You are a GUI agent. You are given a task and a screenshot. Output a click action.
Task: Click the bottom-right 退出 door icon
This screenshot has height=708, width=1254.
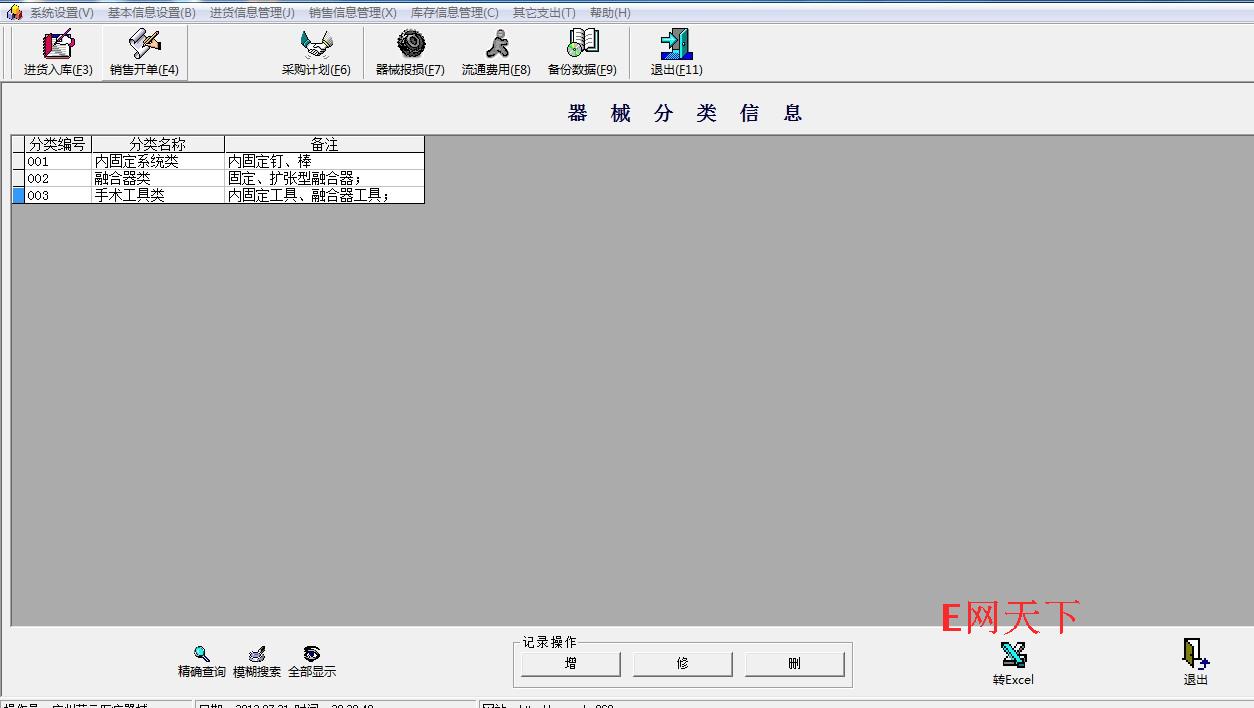(1196, 662)
